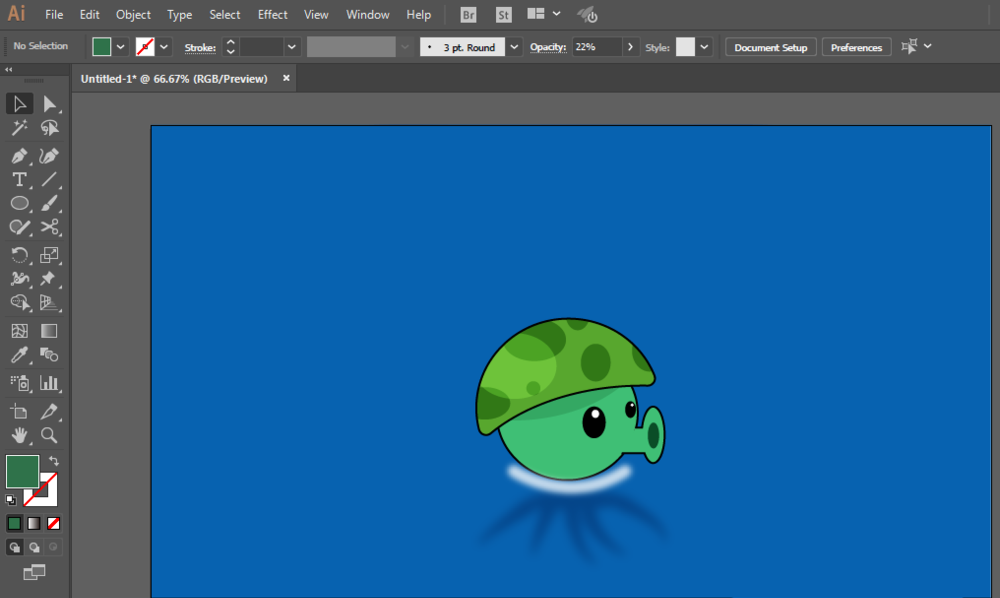The width and height of the screenshot is (1000, 598).
Task: Set the paint mode to None
Action: point(54,523)
